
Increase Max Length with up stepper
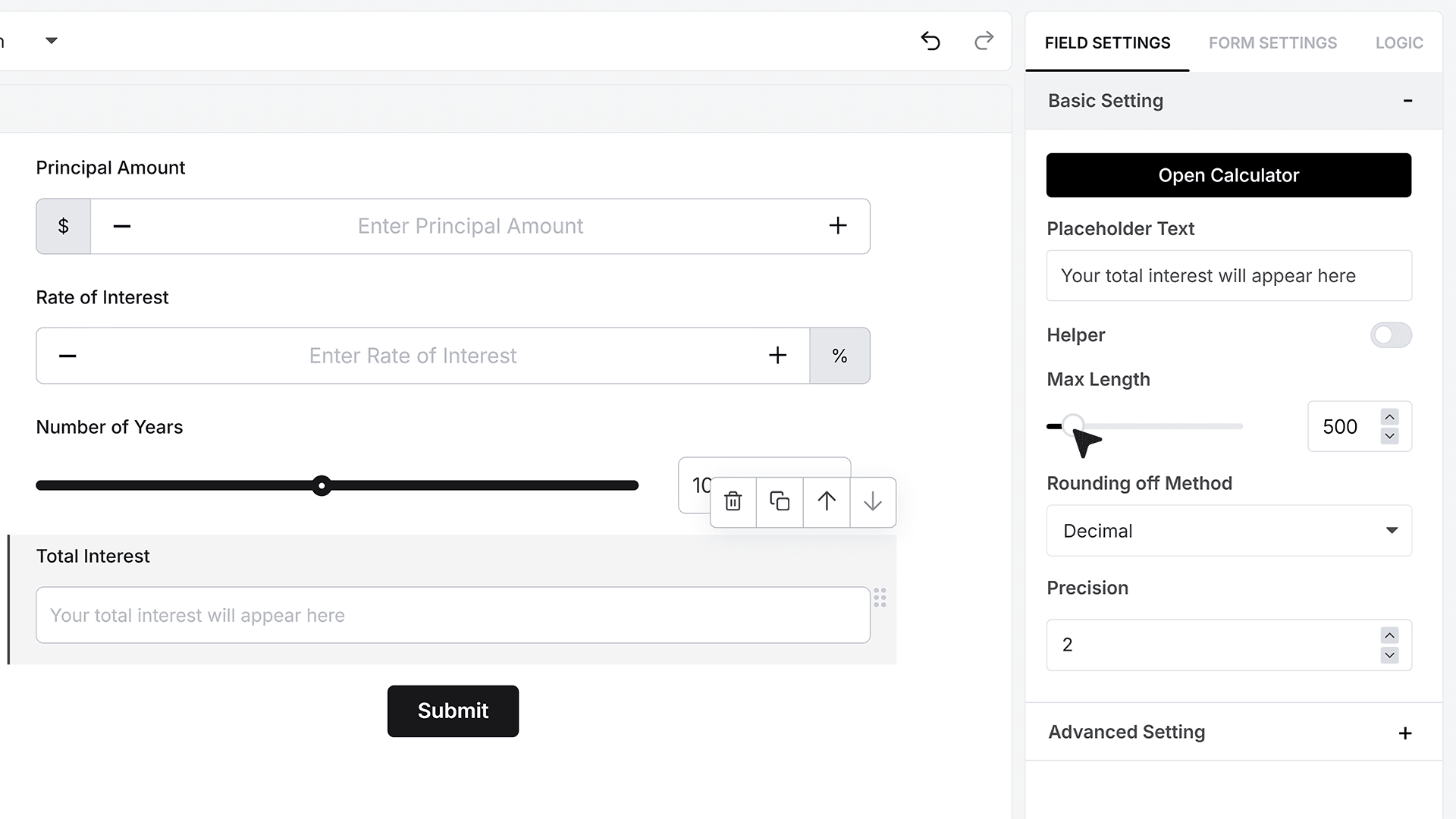pos(1389,417)
